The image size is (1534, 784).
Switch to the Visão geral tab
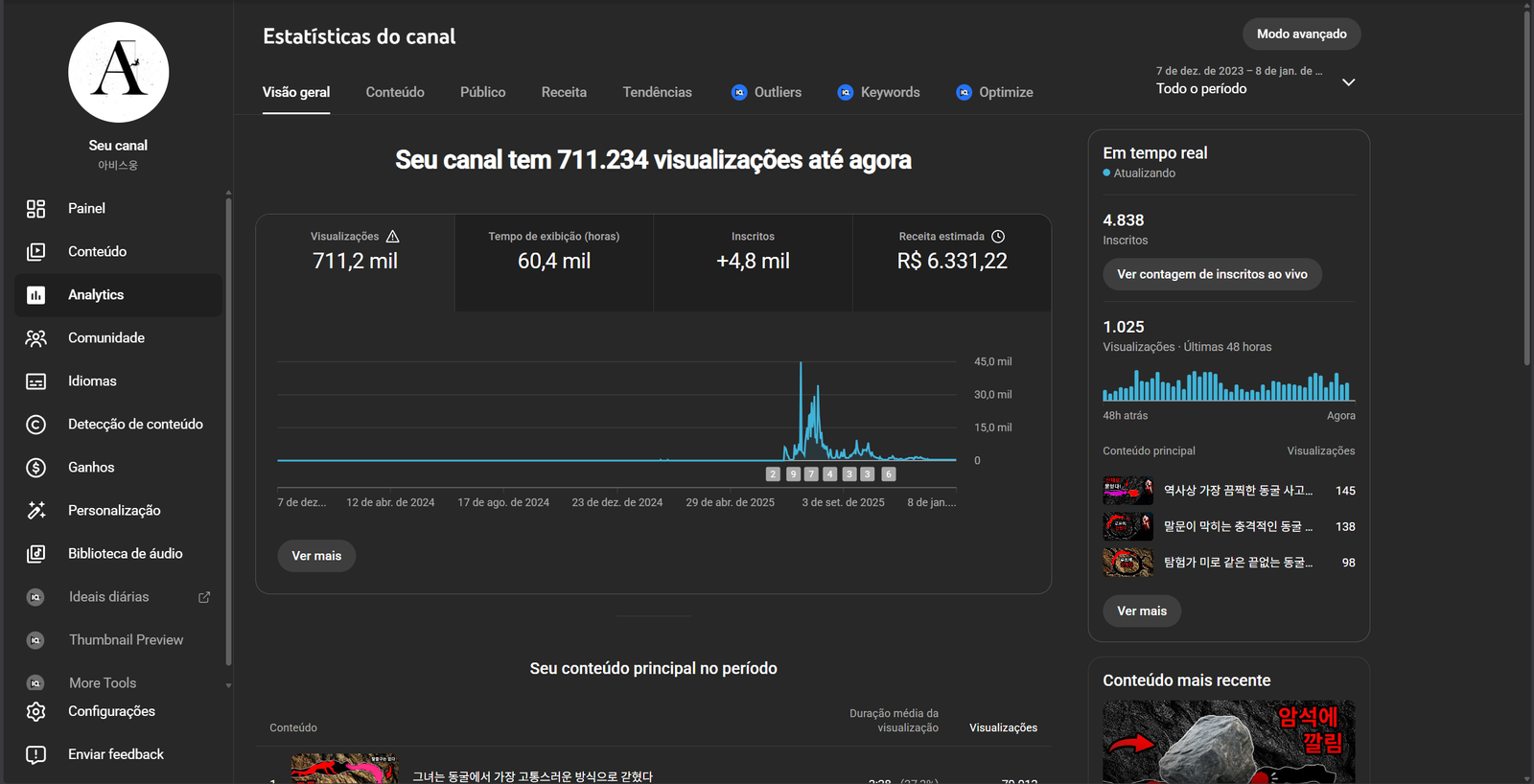point(296,92)
